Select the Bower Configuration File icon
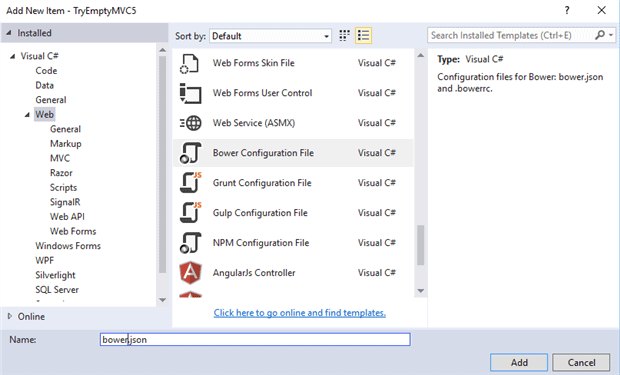620x375 pixels. point(191,153)
